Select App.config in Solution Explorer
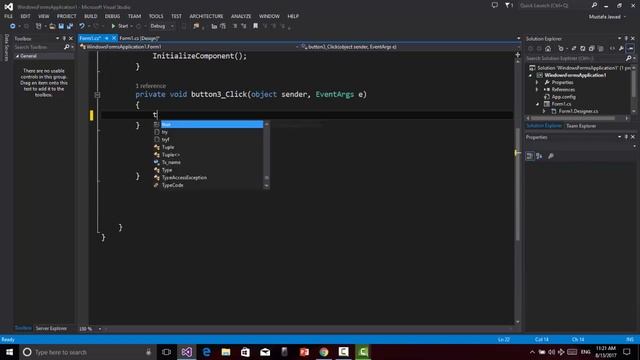 563,97
